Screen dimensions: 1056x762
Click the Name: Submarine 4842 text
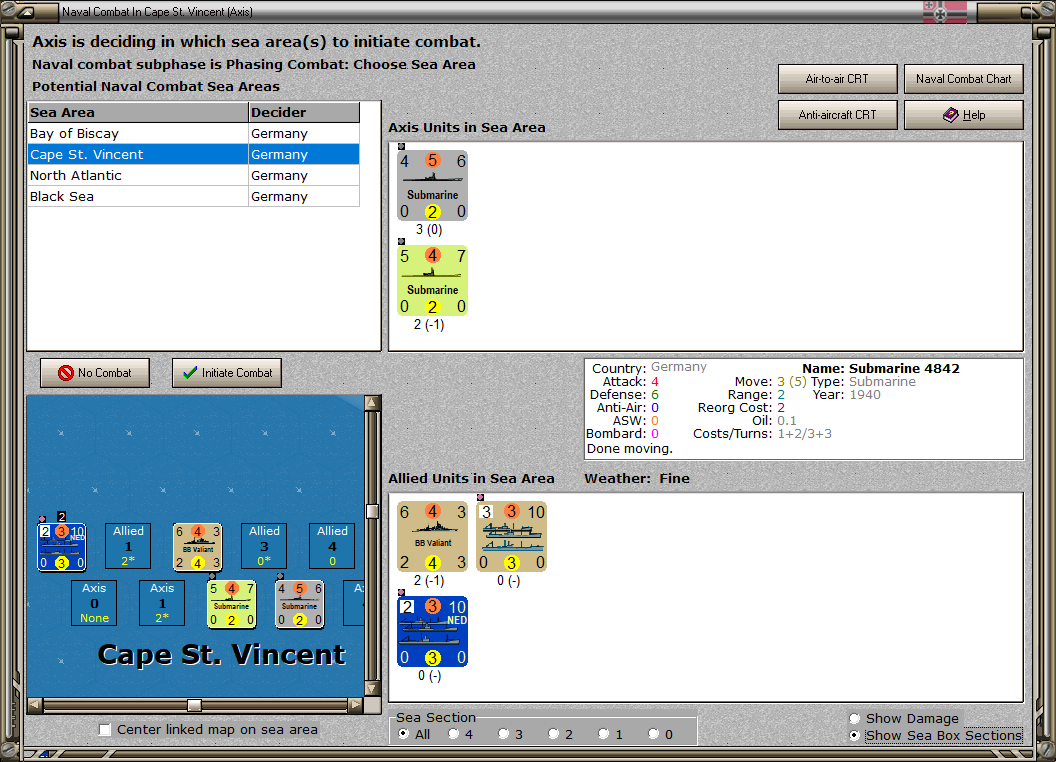coord(881,369)
